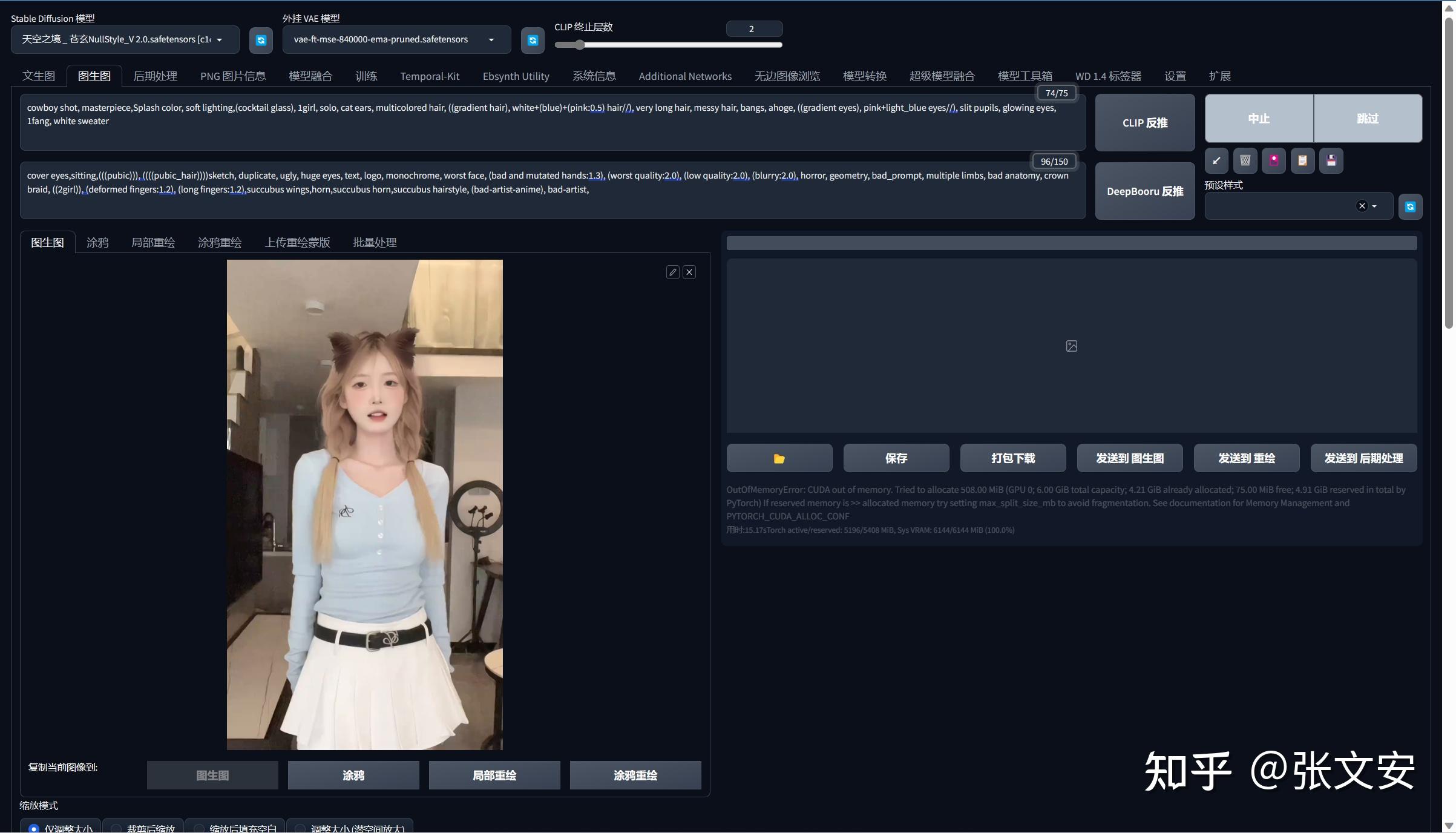Click the DeepBooru 反推 button

tap(1144, 191)
